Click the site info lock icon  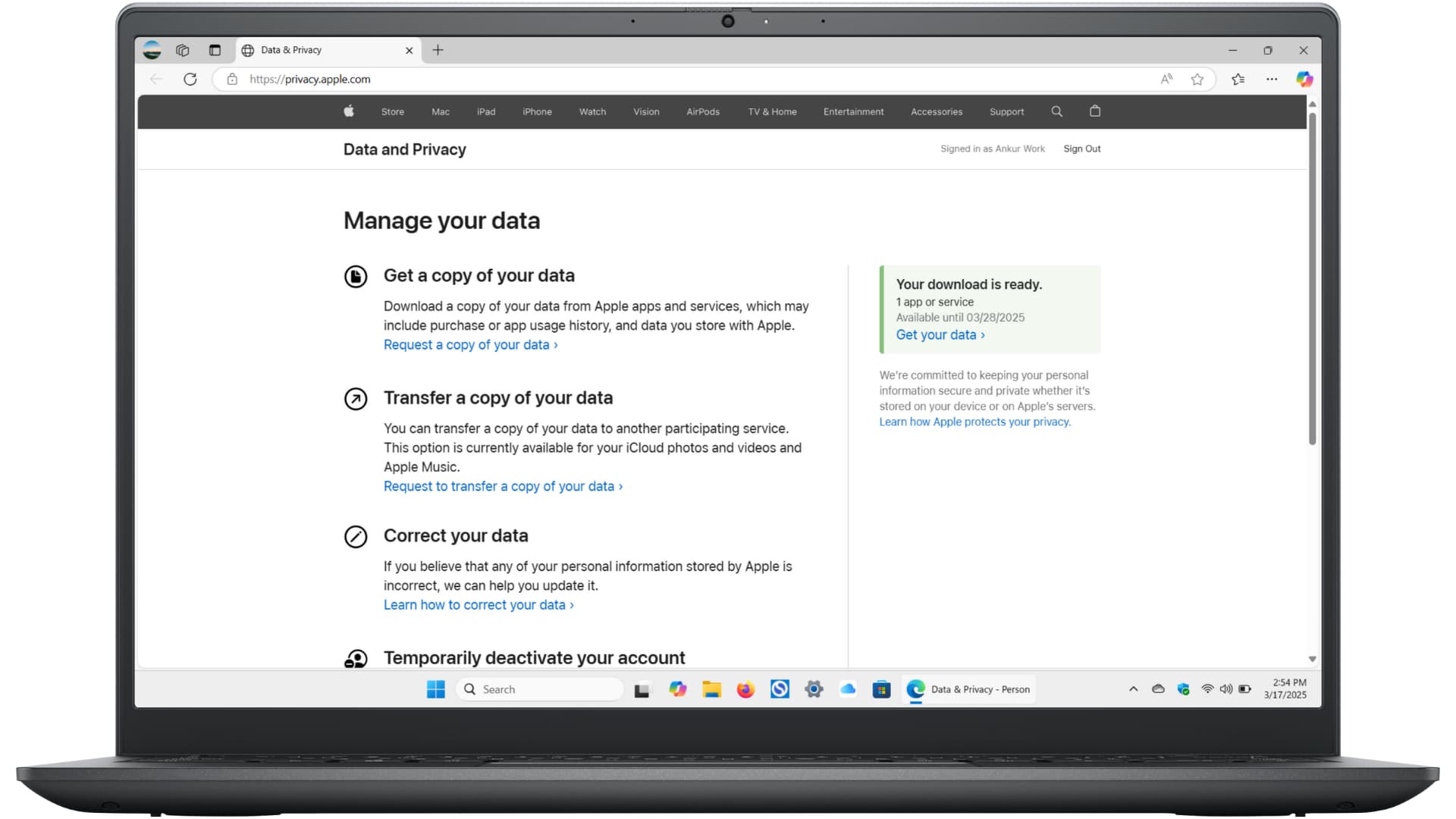tap(232, 79)
